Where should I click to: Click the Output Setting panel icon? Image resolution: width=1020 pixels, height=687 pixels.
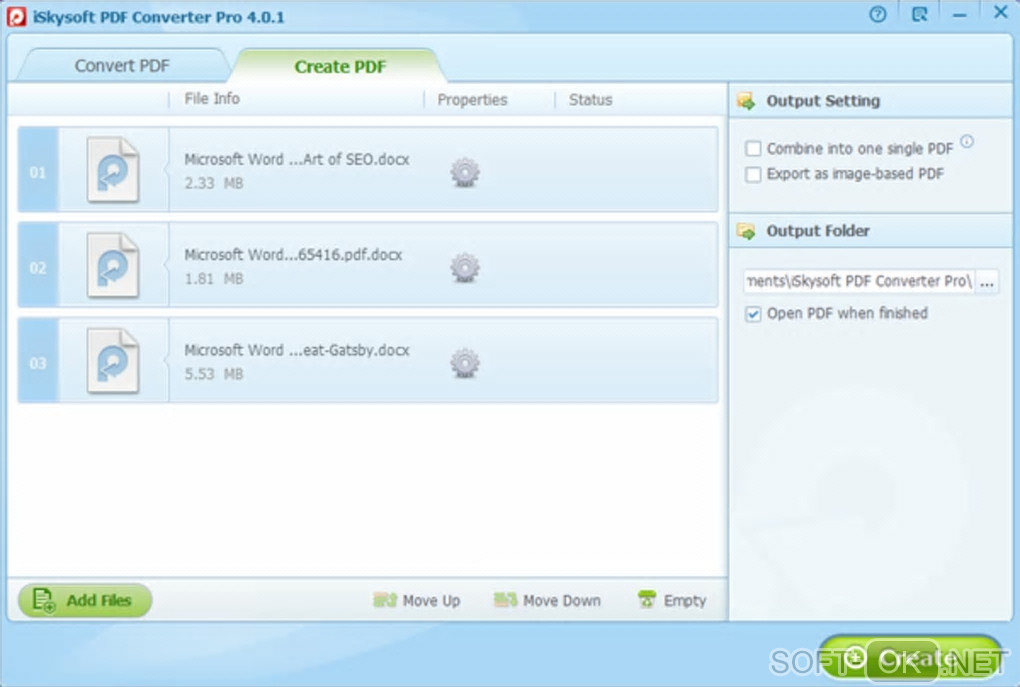746,101
